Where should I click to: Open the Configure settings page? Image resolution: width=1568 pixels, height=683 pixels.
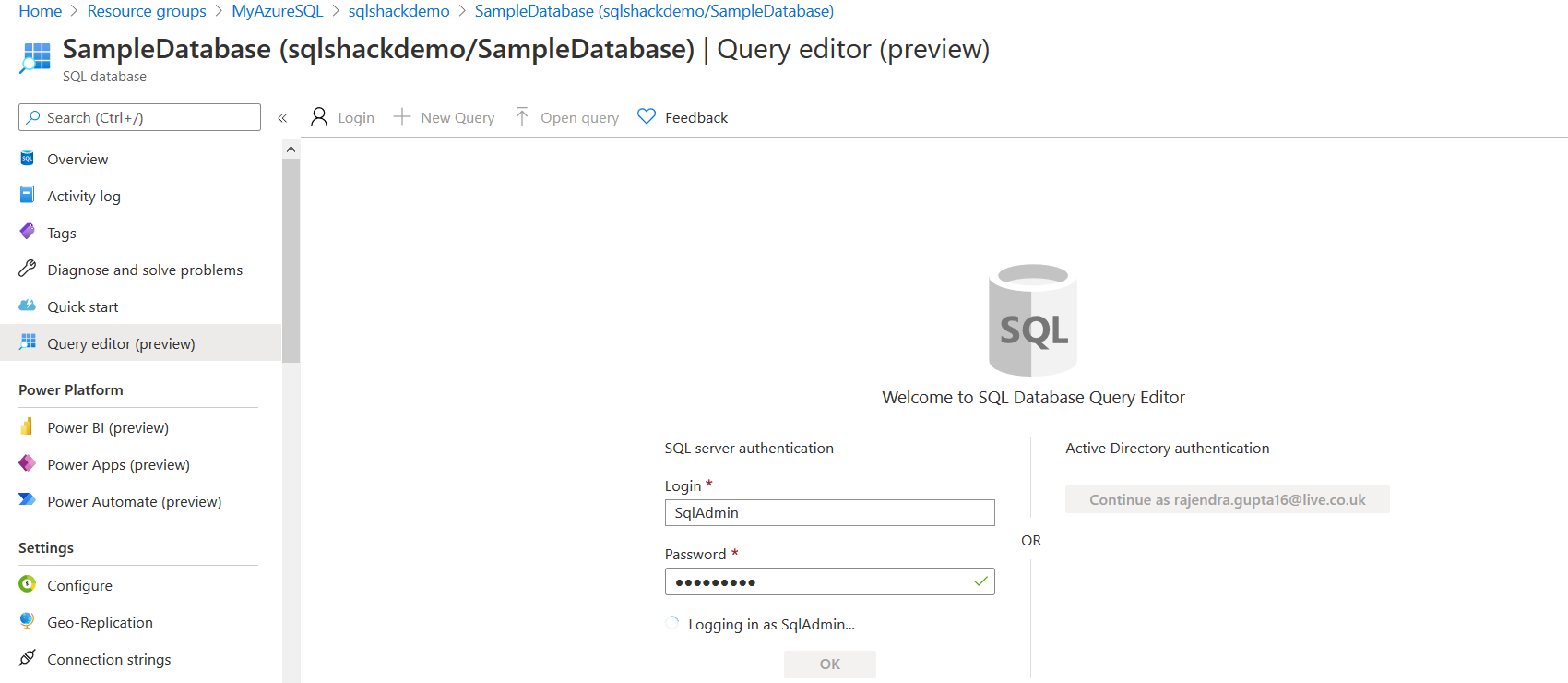tap(79, 585)
